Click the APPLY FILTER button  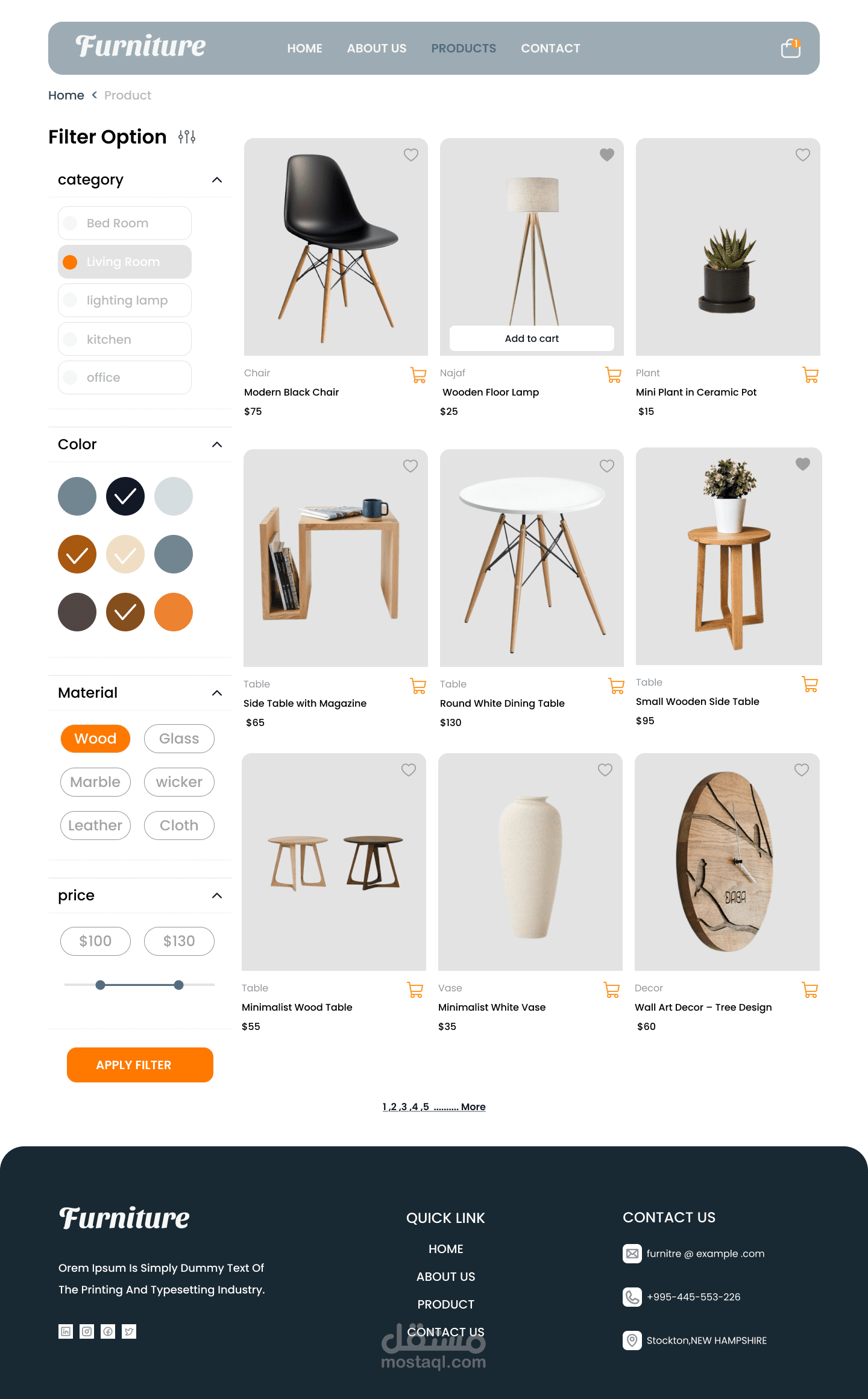(x=140, y=1065)
